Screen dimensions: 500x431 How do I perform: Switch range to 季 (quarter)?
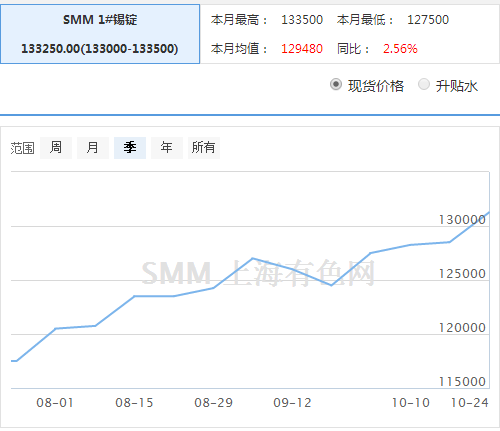(130, 148)
